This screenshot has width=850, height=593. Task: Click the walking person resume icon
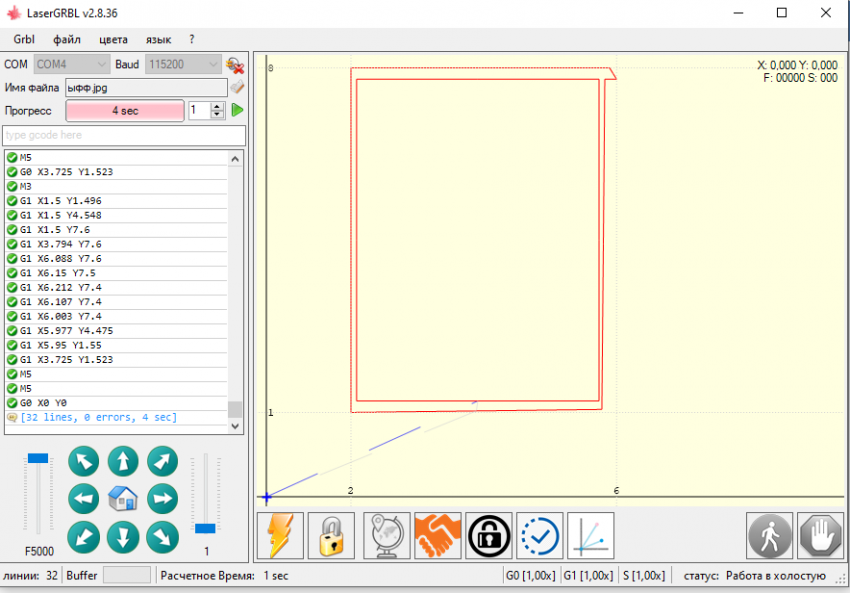click(x=770, y=536)
